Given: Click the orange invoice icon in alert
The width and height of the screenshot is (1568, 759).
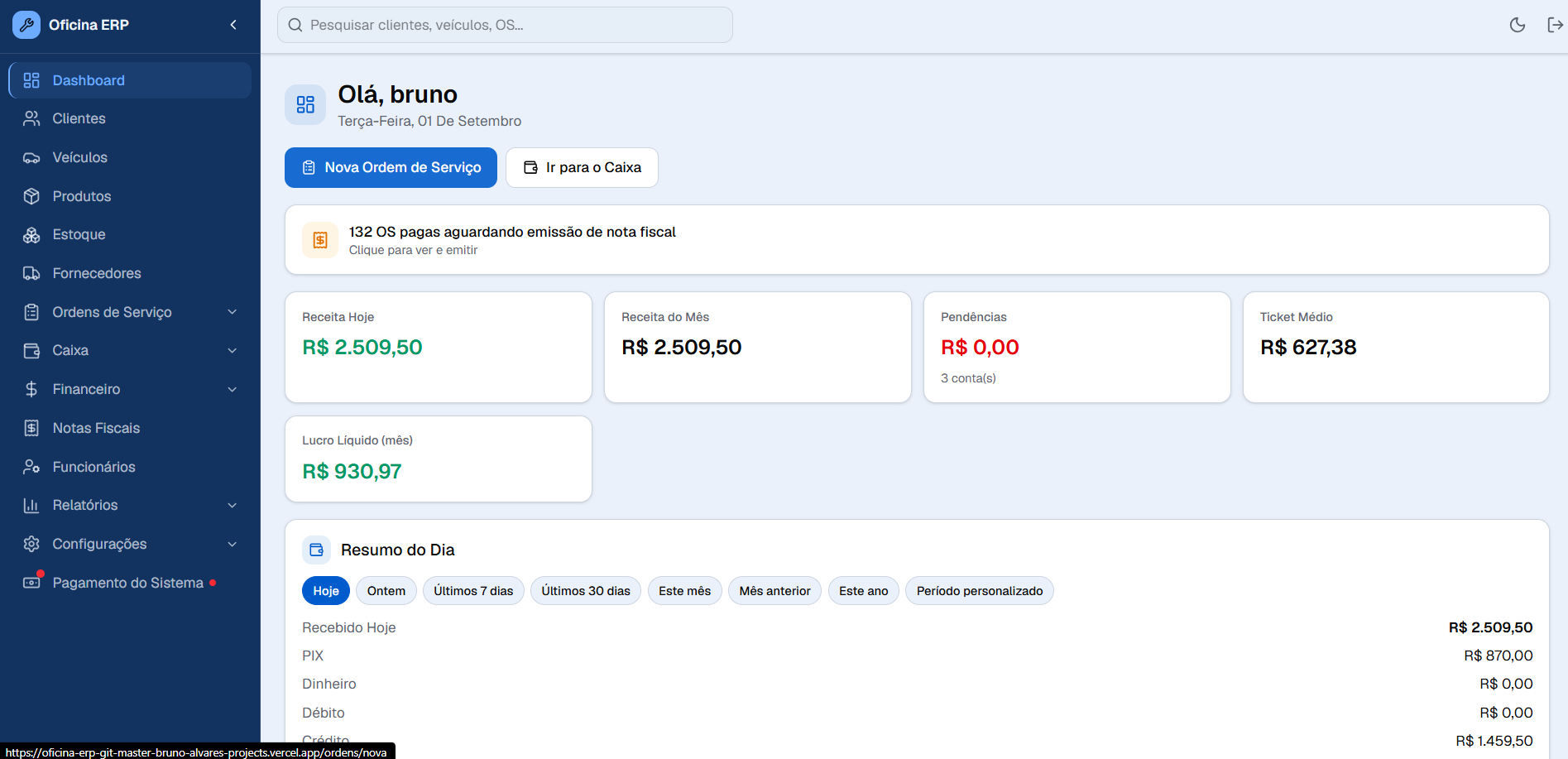Looking at the screenshot, I should [320, 240].
